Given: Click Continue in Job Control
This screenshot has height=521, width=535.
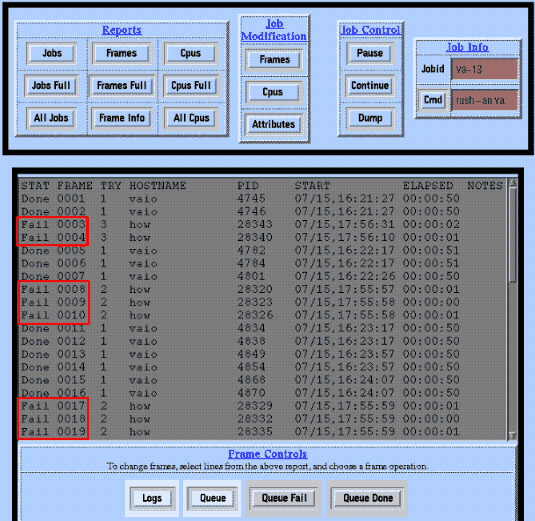Looking at the screenshot, I should coord(370,85).
